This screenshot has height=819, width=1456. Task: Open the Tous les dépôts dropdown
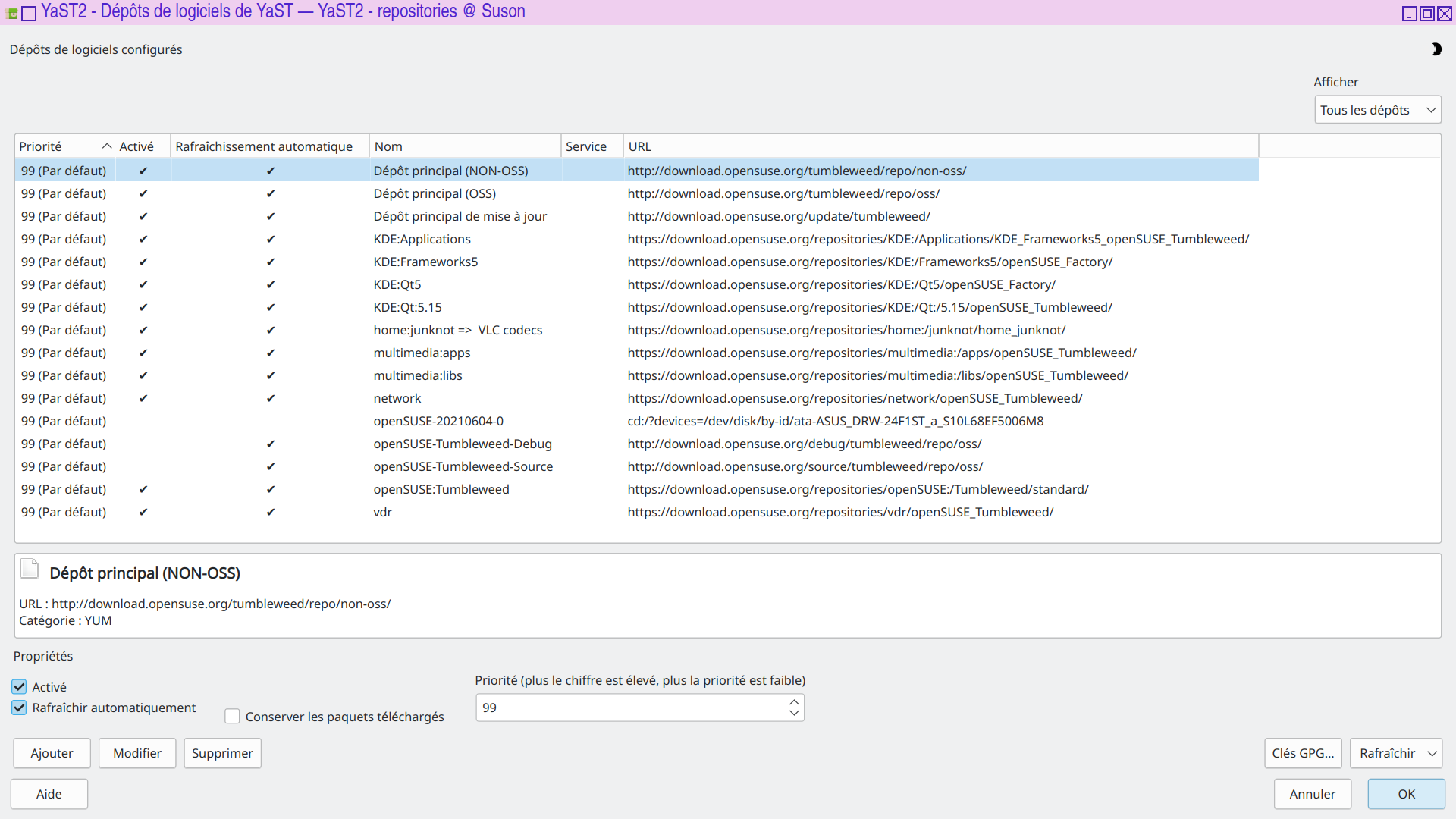[1377, 110]
